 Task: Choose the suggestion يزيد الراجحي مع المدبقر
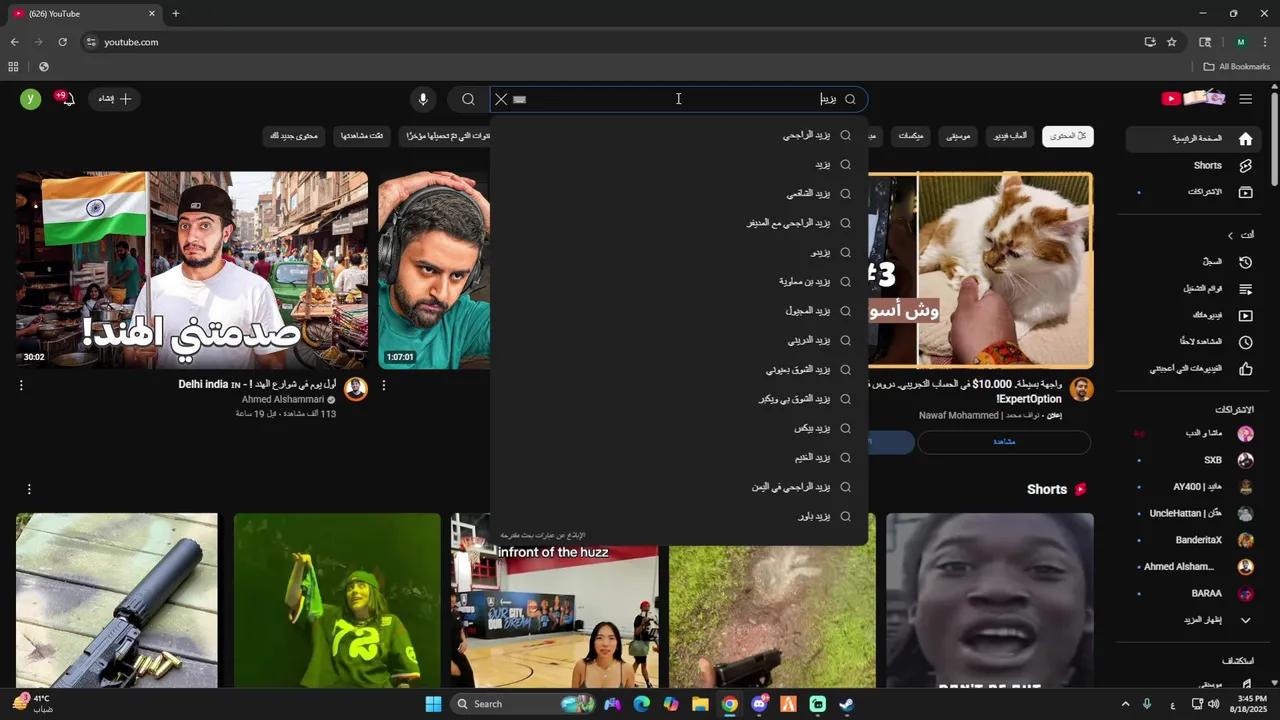pos(679,223)
